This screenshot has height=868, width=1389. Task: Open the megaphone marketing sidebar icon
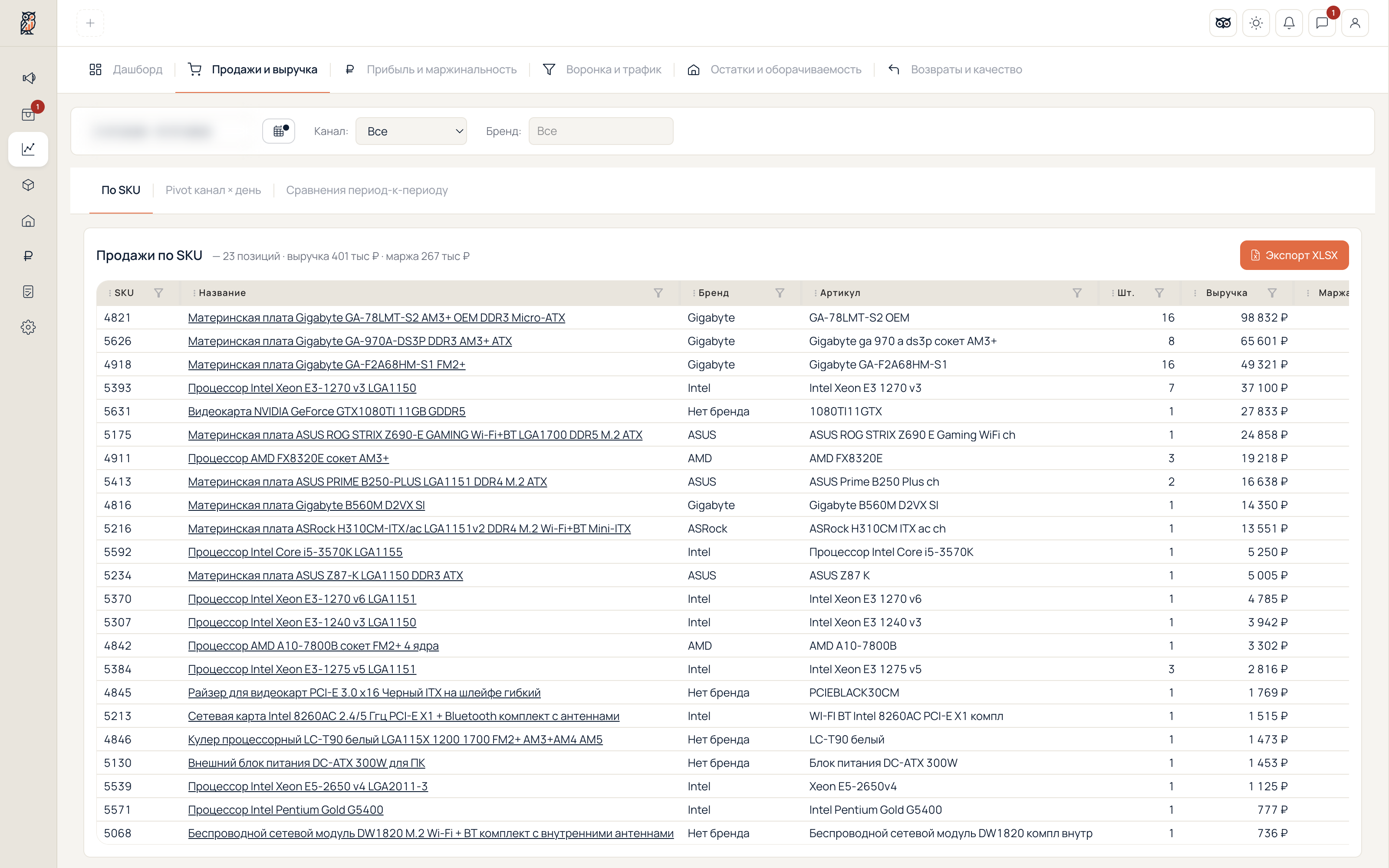click(x=28, y=78)
